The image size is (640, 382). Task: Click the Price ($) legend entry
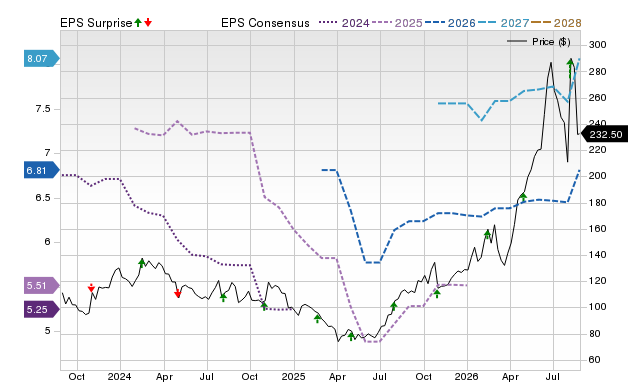(539, 42)
